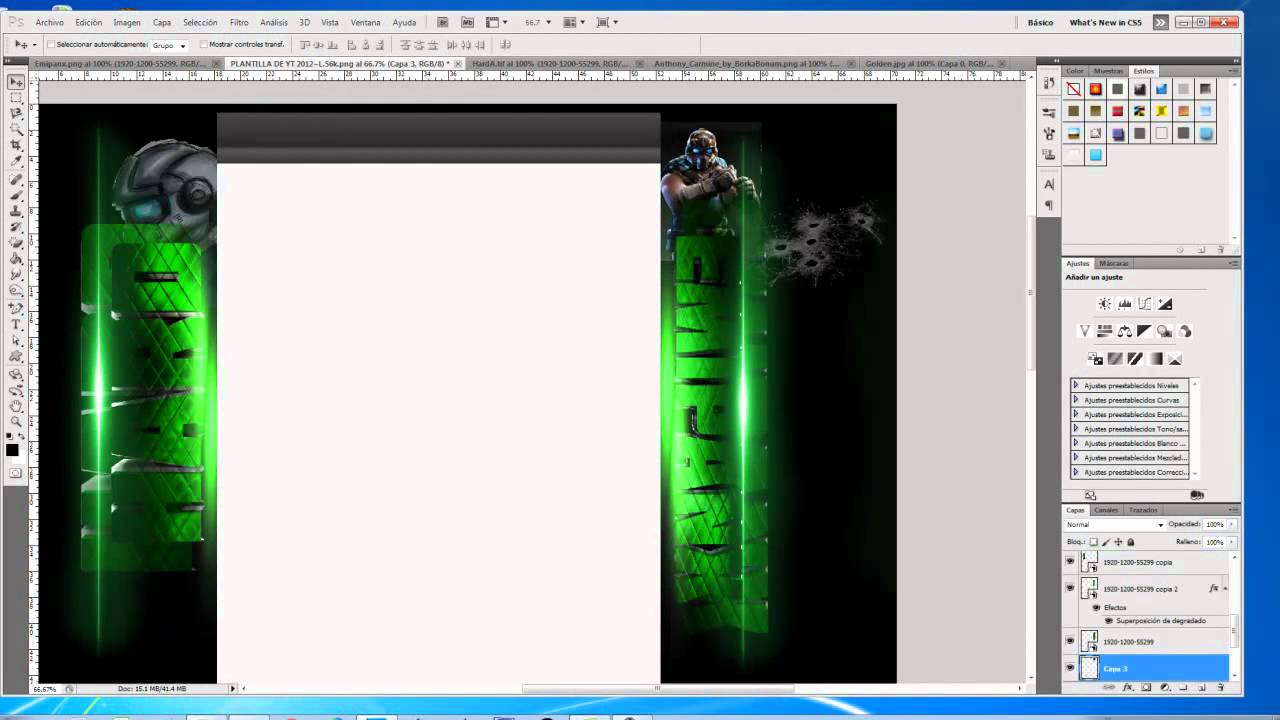Add a Vibrance adjustment
Viewport: 1280px width, 720px height.
point(1085,331)
